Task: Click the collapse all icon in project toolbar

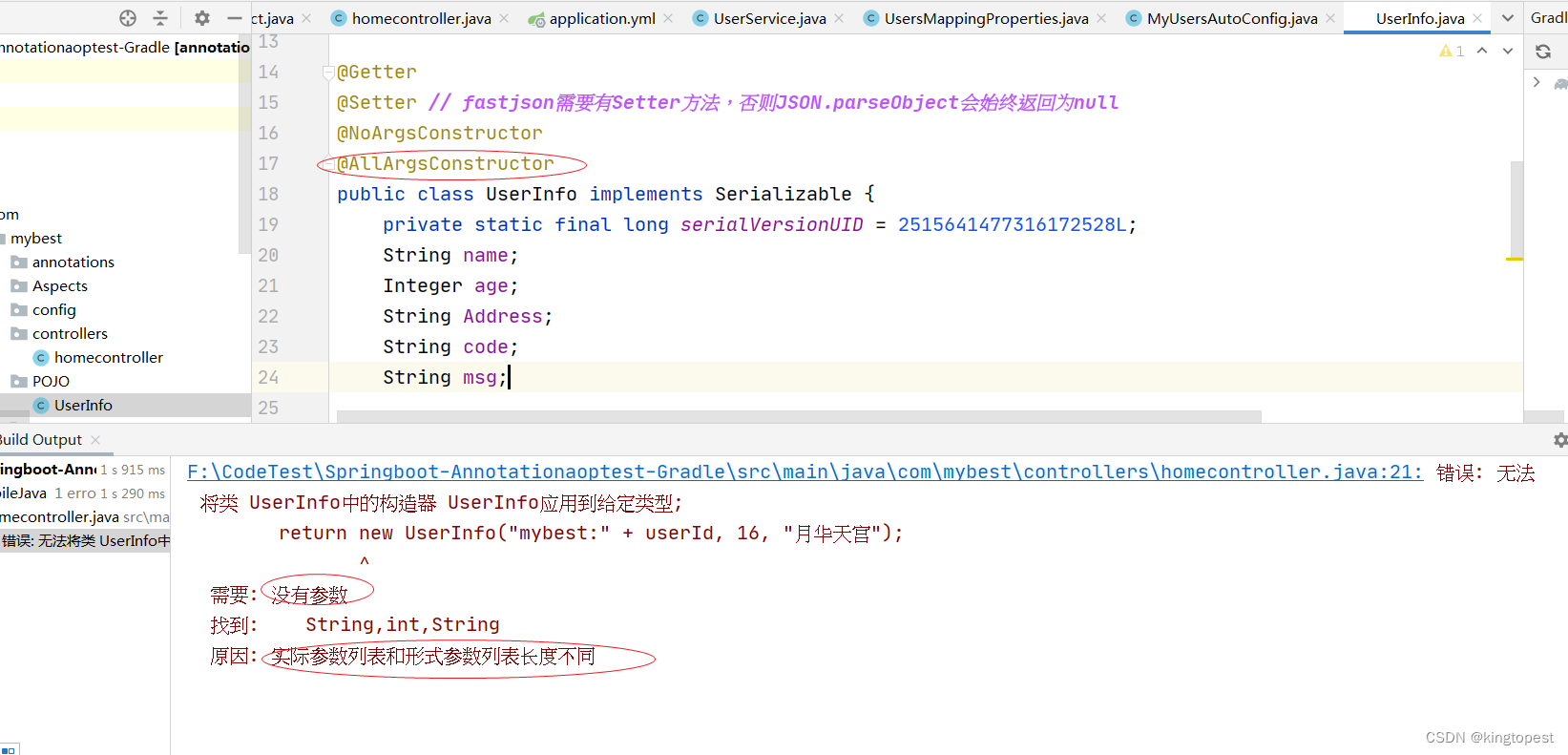Action: [x=160, y=18]
